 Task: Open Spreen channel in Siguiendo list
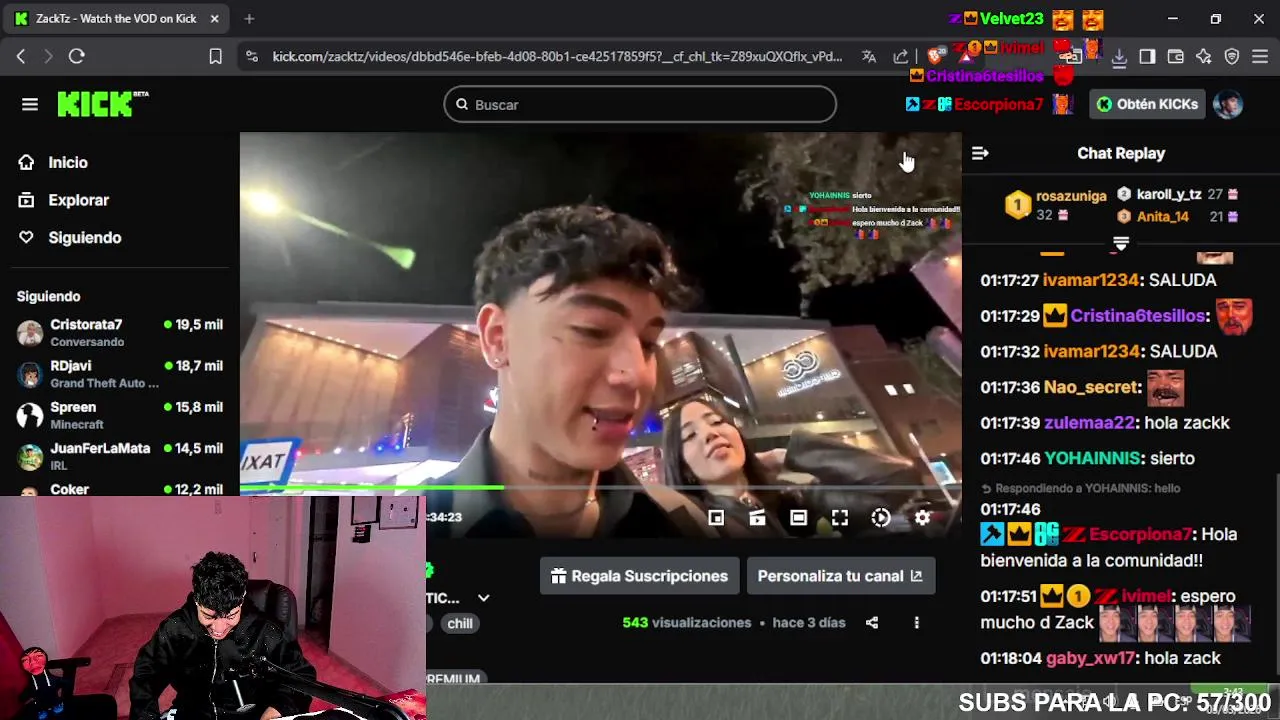(x=120, y=414)
